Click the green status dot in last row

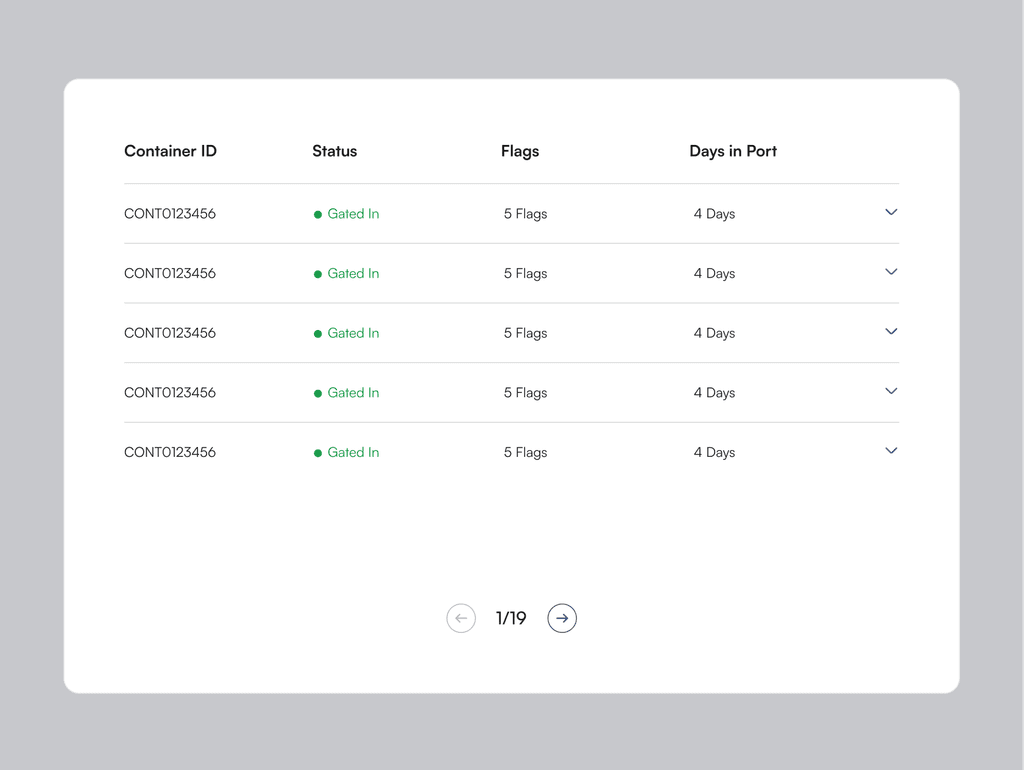pyautogui.click(x=318, y=453)
